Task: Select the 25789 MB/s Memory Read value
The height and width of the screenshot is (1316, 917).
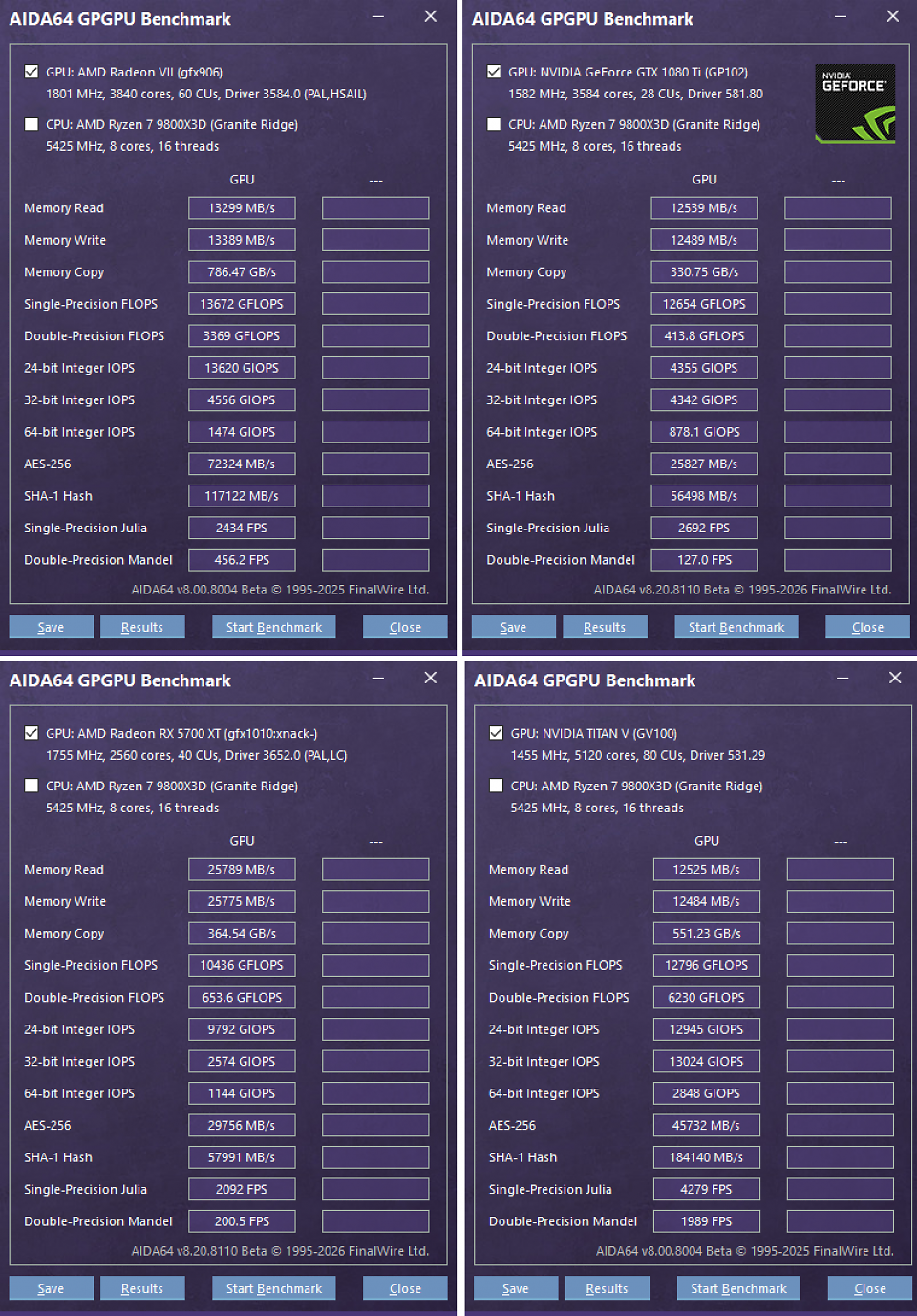Action: pyautogui.click(x=242, y=870)
